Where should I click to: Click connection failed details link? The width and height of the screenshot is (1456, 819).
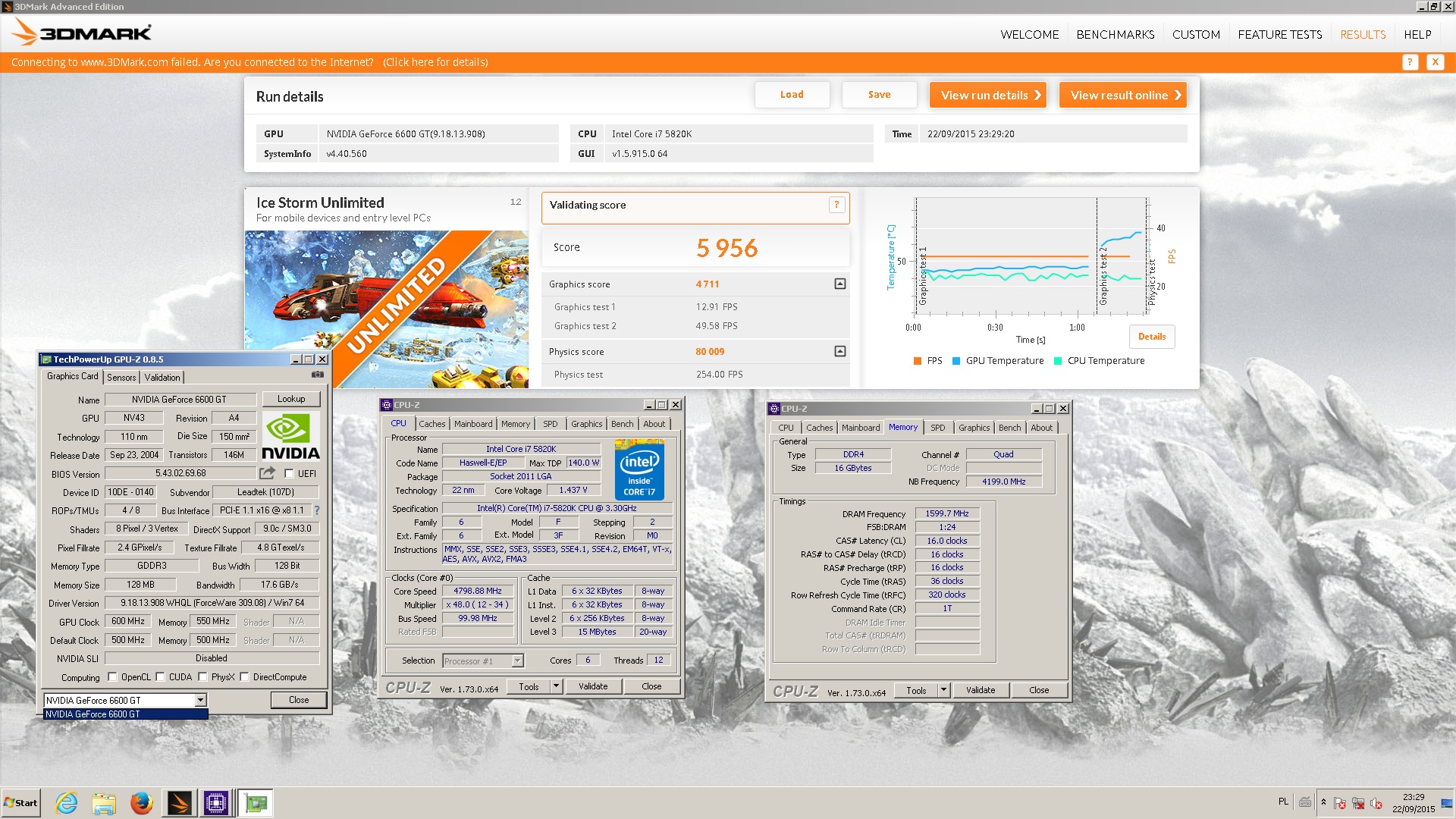click(435, 62)
